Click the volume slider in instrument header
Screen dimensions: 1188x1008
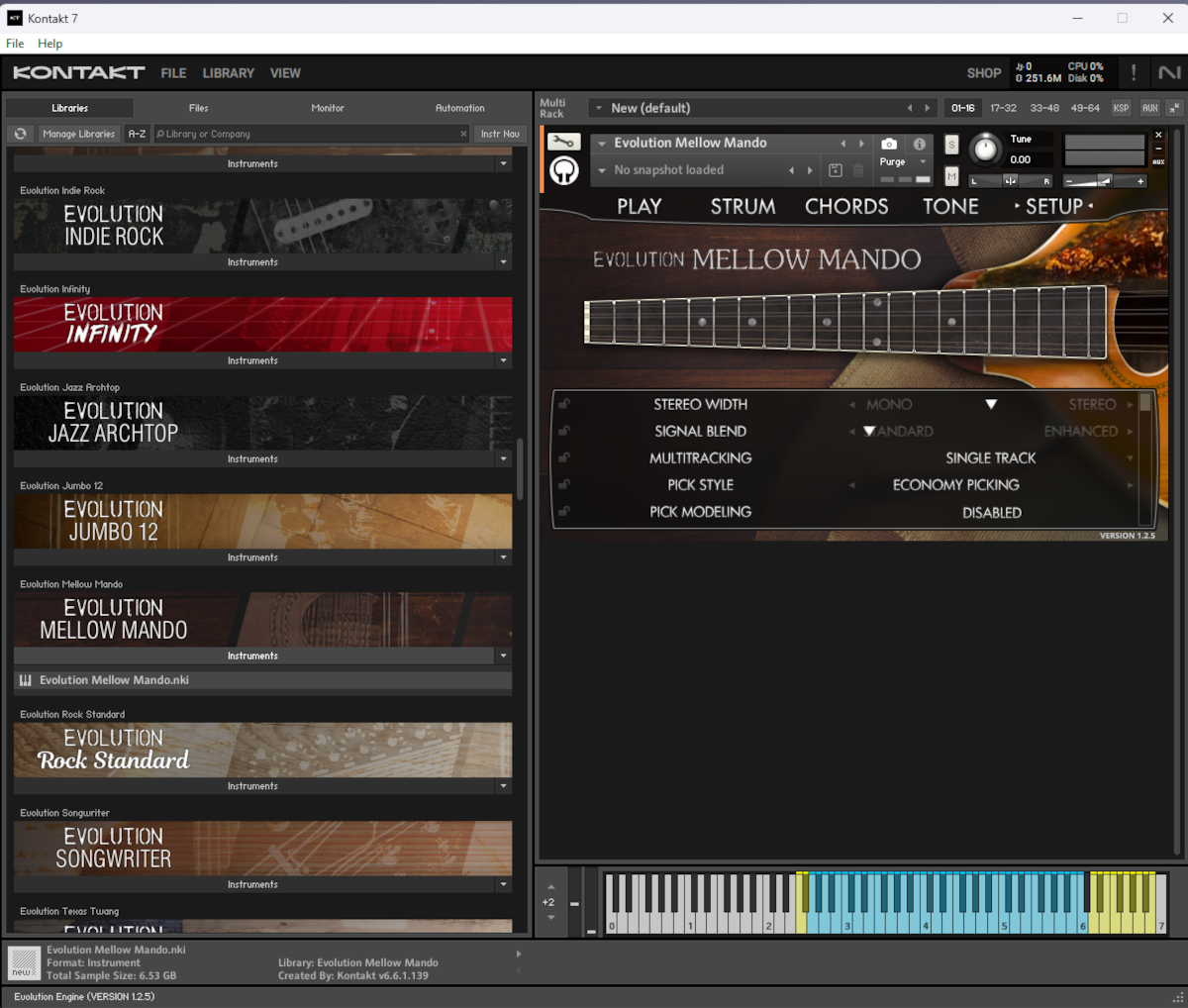[1105, 181]
